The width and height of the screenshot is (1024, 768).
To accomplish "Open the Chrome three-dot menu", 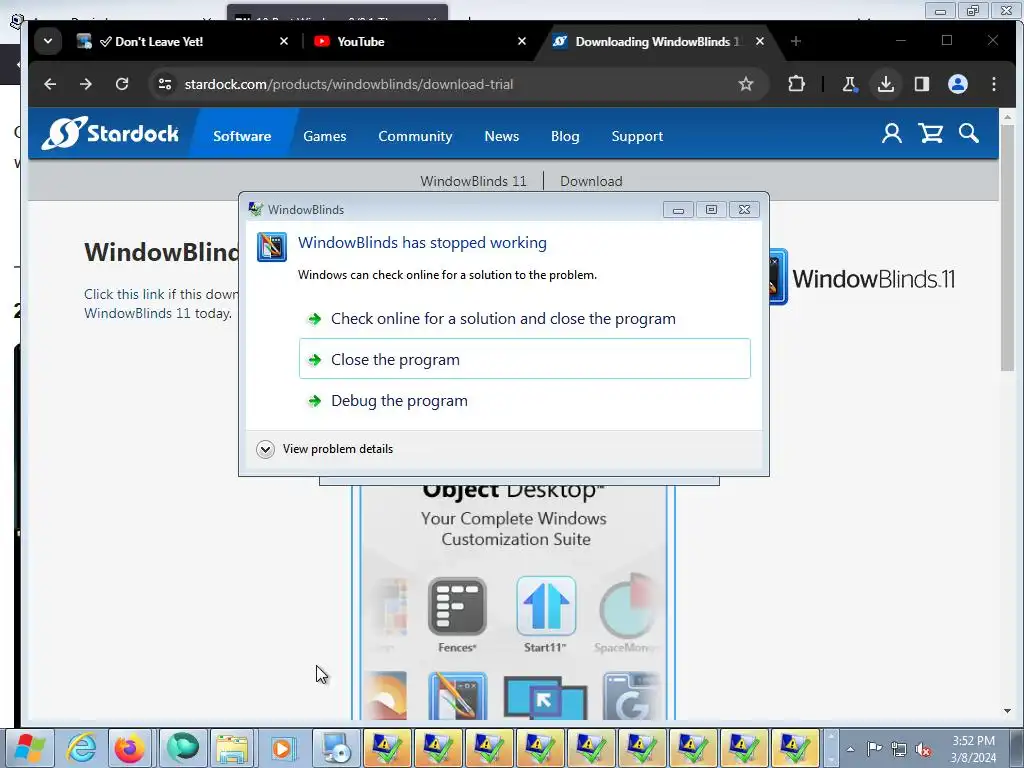I will (994, 84).
